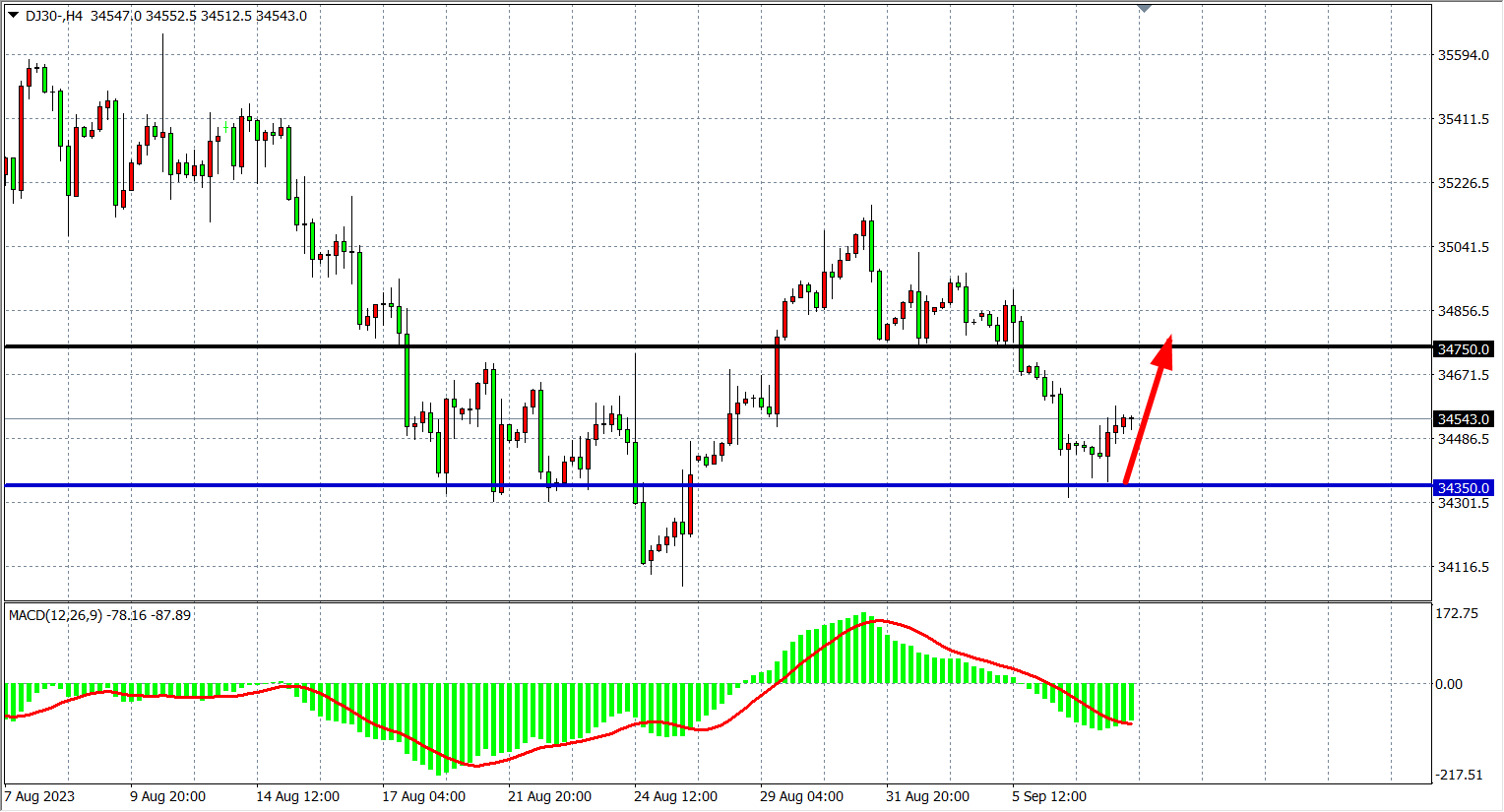The width and height of the screenshot is (1504, 812).
Task: Click the gray chart shift marker at top
Action: tap(1144, 8)
